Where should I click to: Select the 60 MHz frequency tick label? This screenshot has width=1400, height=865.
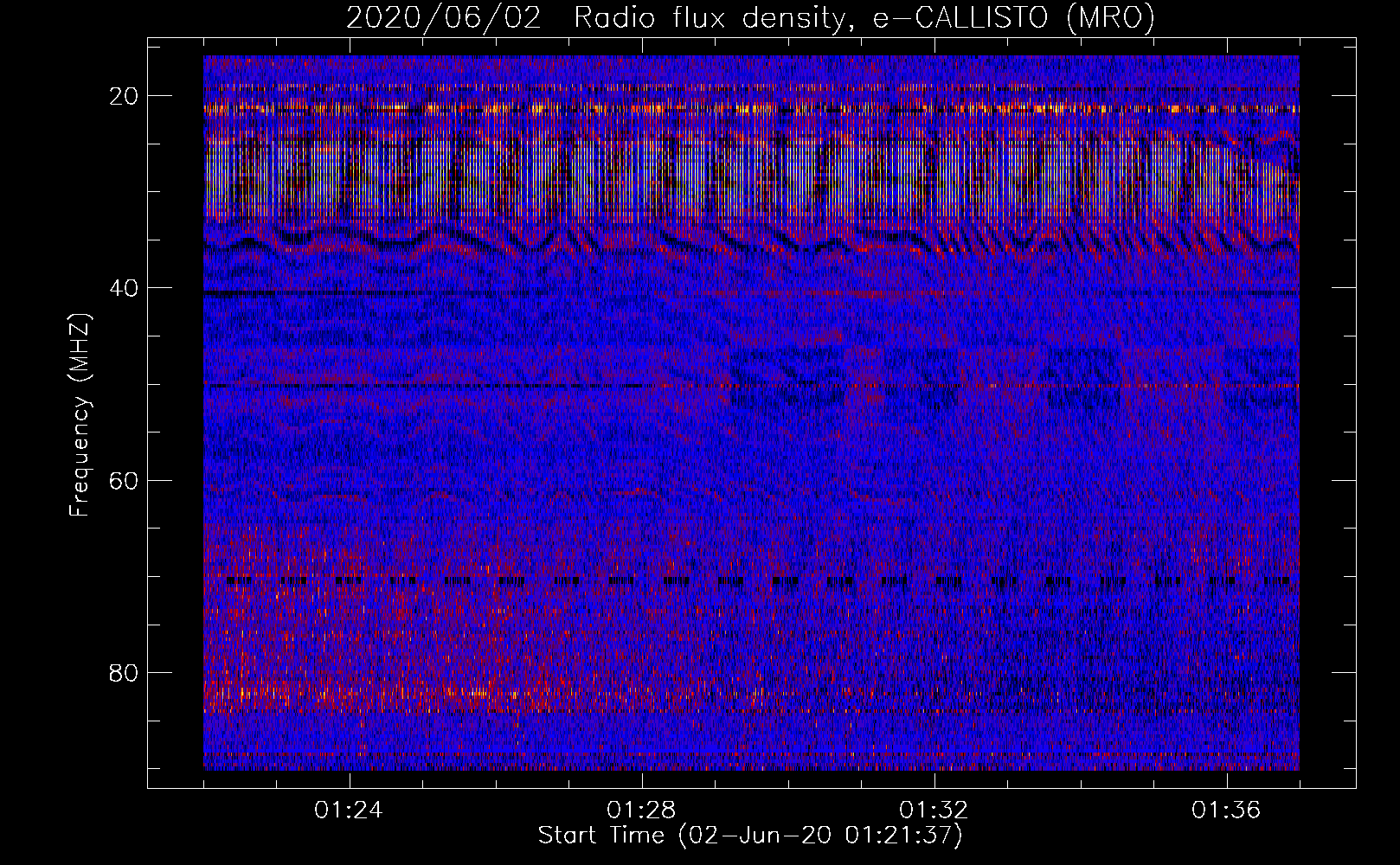pos(125,480)
